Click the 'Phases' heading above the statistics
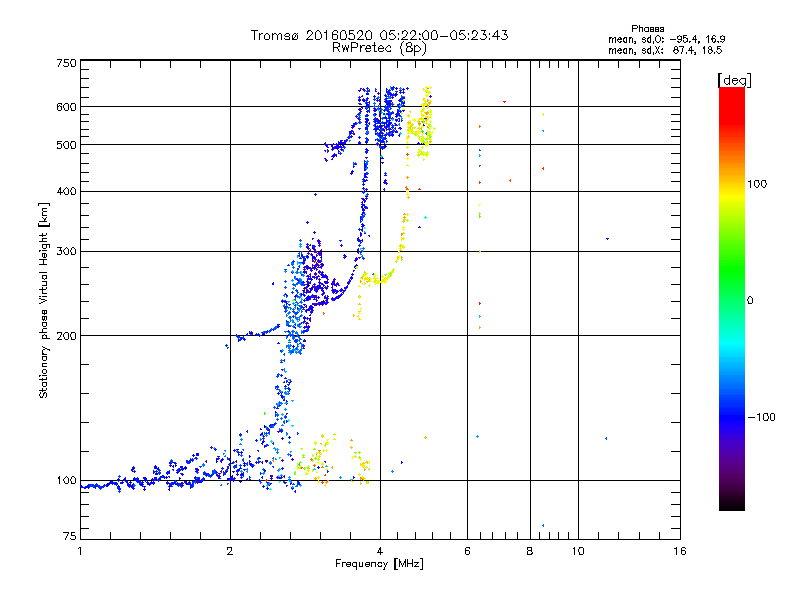Screen dimensions: 800x600 point(647,29)
